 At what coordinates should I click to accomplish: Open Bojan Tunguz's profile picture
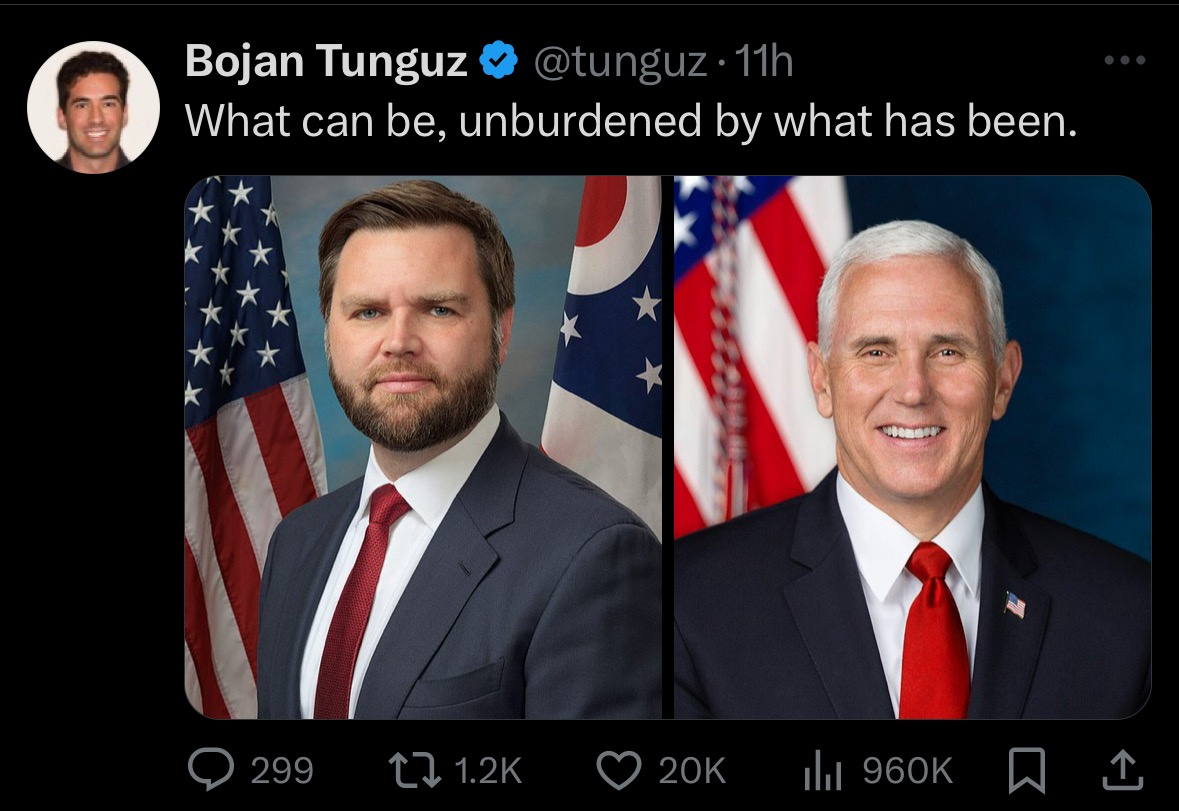click(x=93, y=107)
